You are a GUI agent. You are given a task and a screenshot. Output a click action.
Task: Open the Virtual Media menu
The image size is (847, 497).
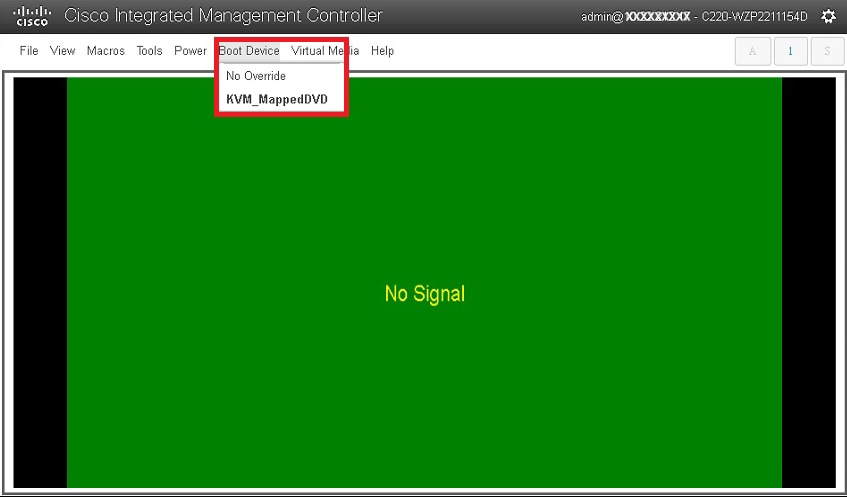(325, 51)
